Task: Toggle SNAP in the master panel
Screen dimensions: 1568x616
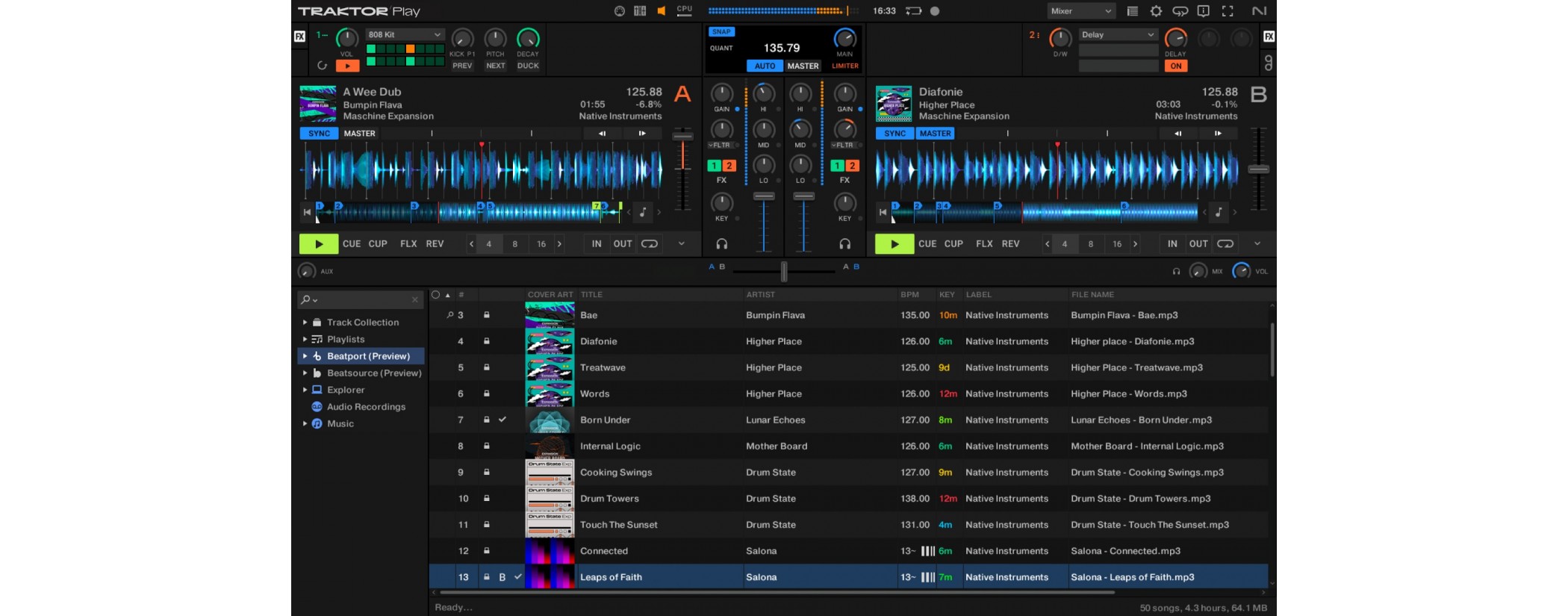Action: coord(721,32)
